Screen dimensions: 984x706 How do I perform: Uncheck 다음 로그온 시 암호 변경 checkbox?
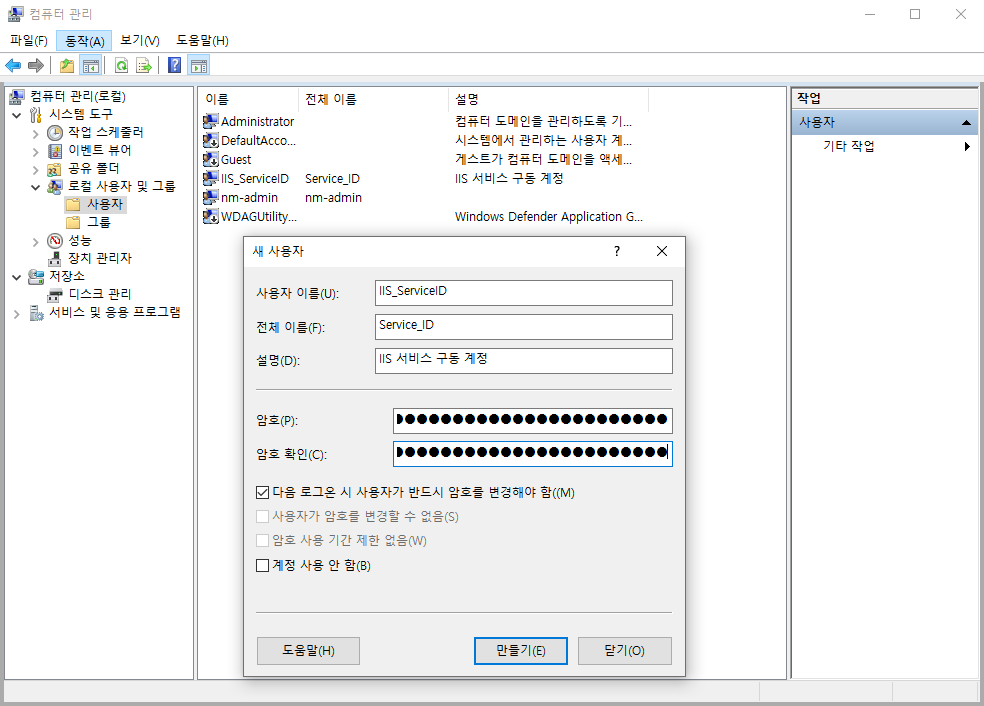[262, 493]
